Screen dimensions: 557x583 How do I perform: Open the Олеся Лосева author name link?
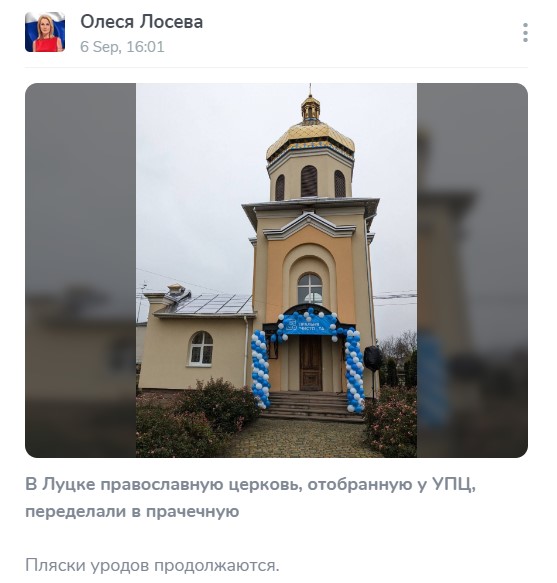[x=142, y=22]
